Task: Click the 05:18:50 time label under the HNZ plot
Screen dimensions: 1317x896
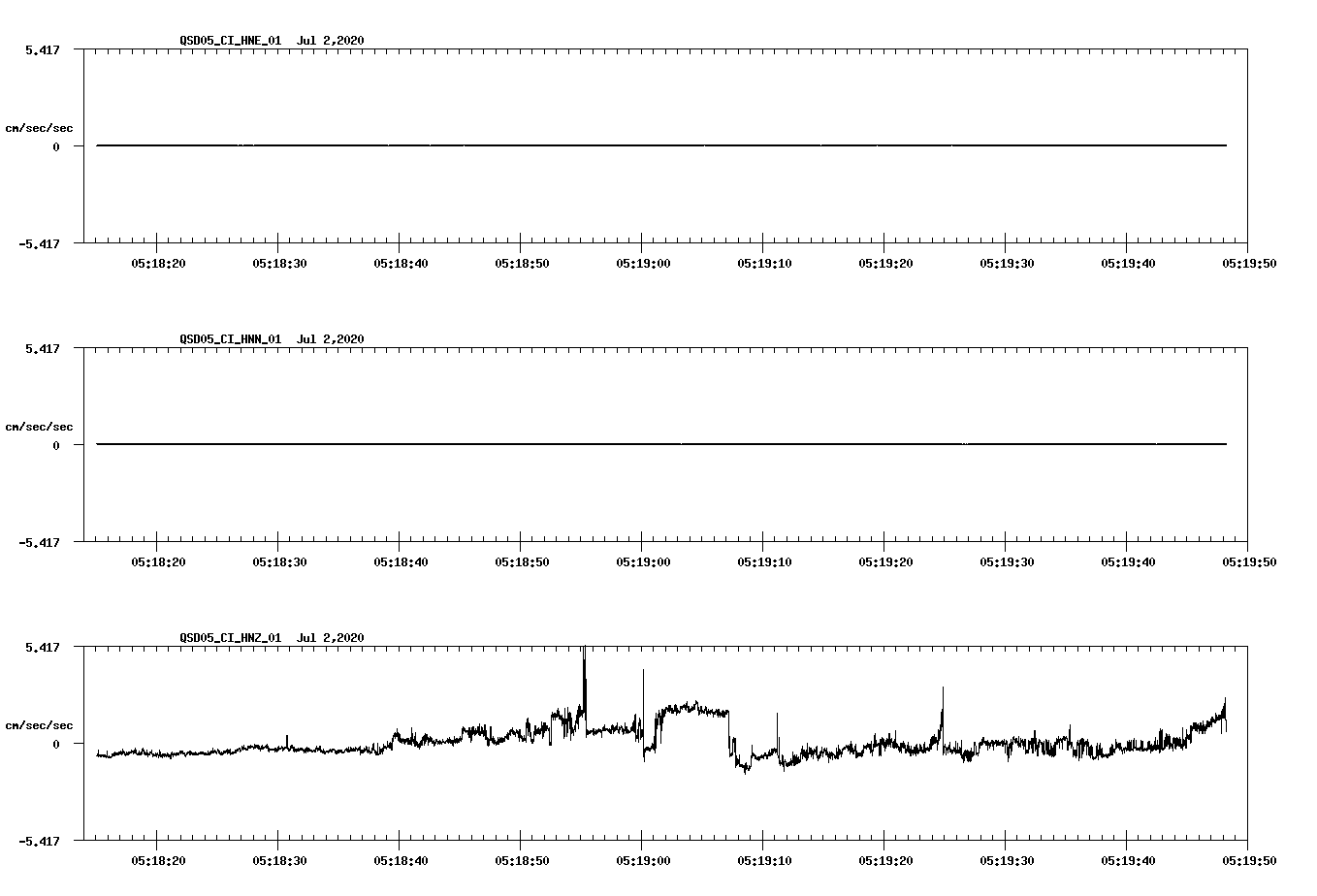Action: (x=521, y=860)
